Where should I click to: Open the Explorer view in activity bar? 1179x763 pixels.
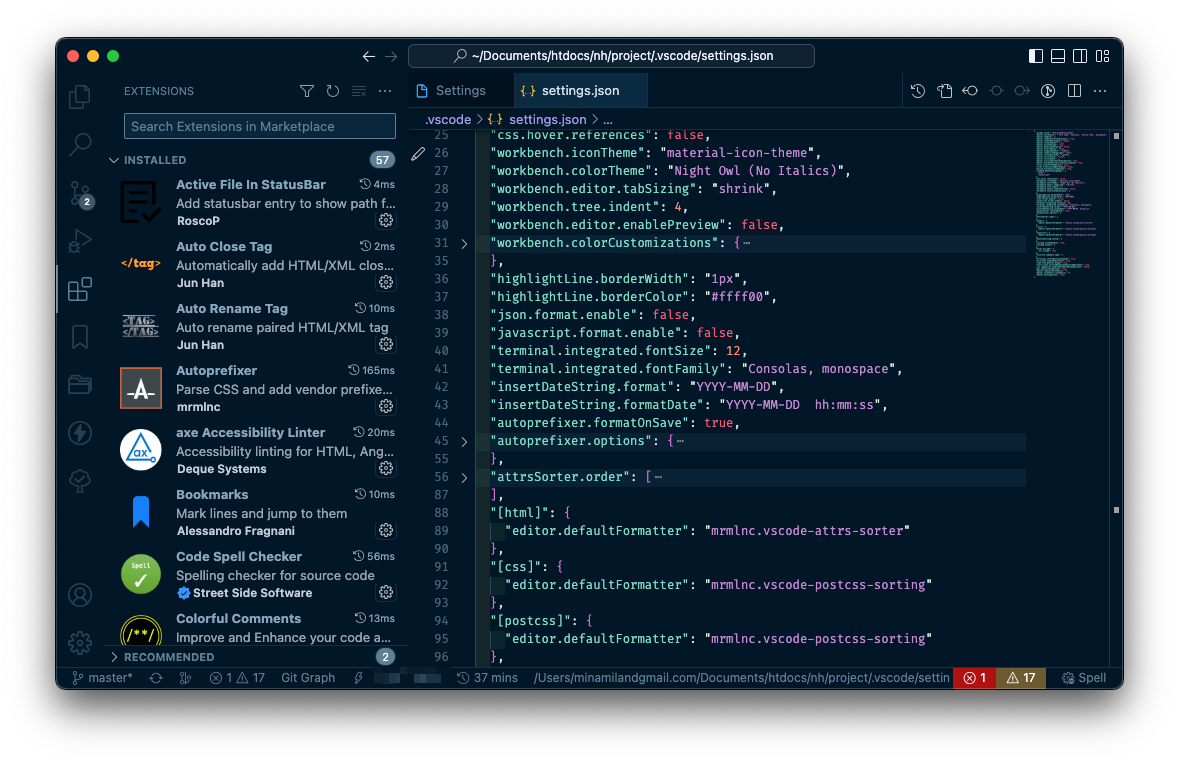pos(80,97)
